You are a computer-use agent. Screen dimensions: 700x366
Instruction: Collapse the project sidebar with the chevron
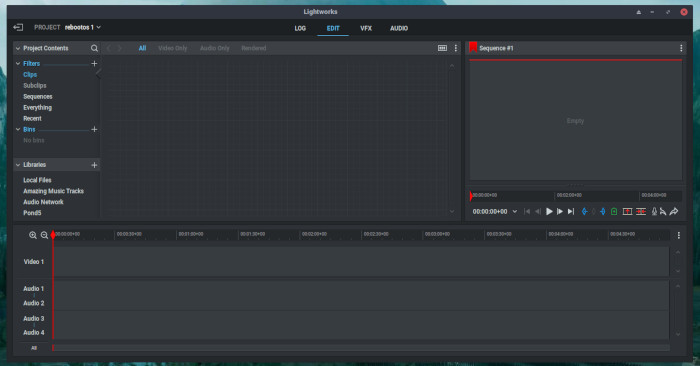[x=98, y=75]
